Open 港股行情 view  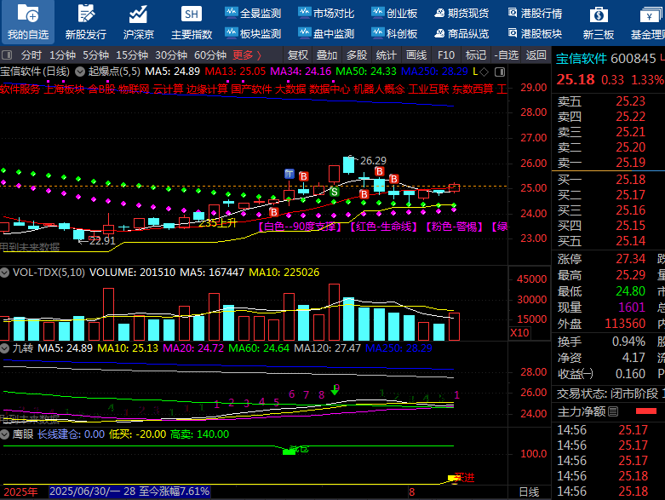point(535,13)
